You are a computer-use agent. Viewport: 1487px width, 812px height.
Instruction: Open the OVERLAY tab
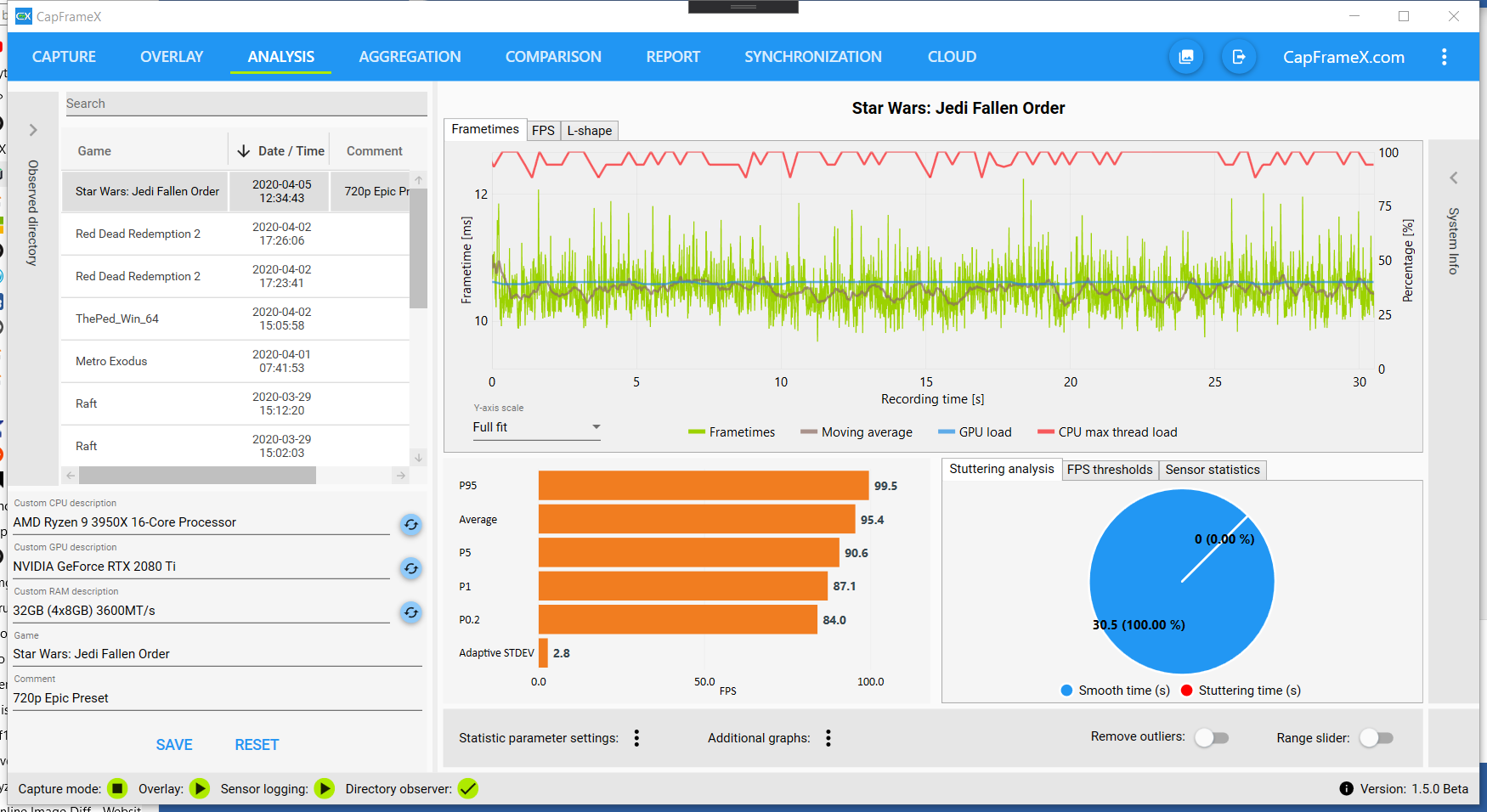[172, 57]
